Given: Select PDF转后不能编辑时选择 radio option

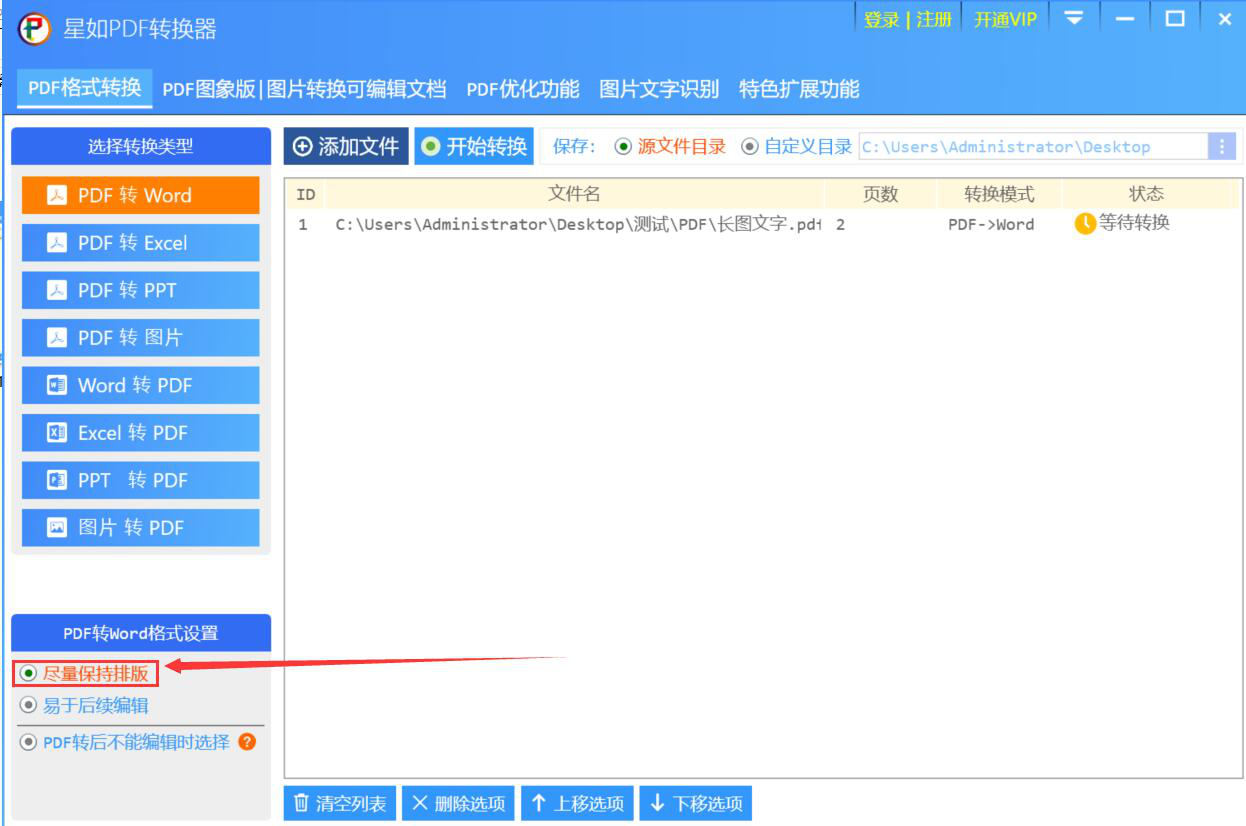Looking at the screenshot, I should click(x=125, y=742).
